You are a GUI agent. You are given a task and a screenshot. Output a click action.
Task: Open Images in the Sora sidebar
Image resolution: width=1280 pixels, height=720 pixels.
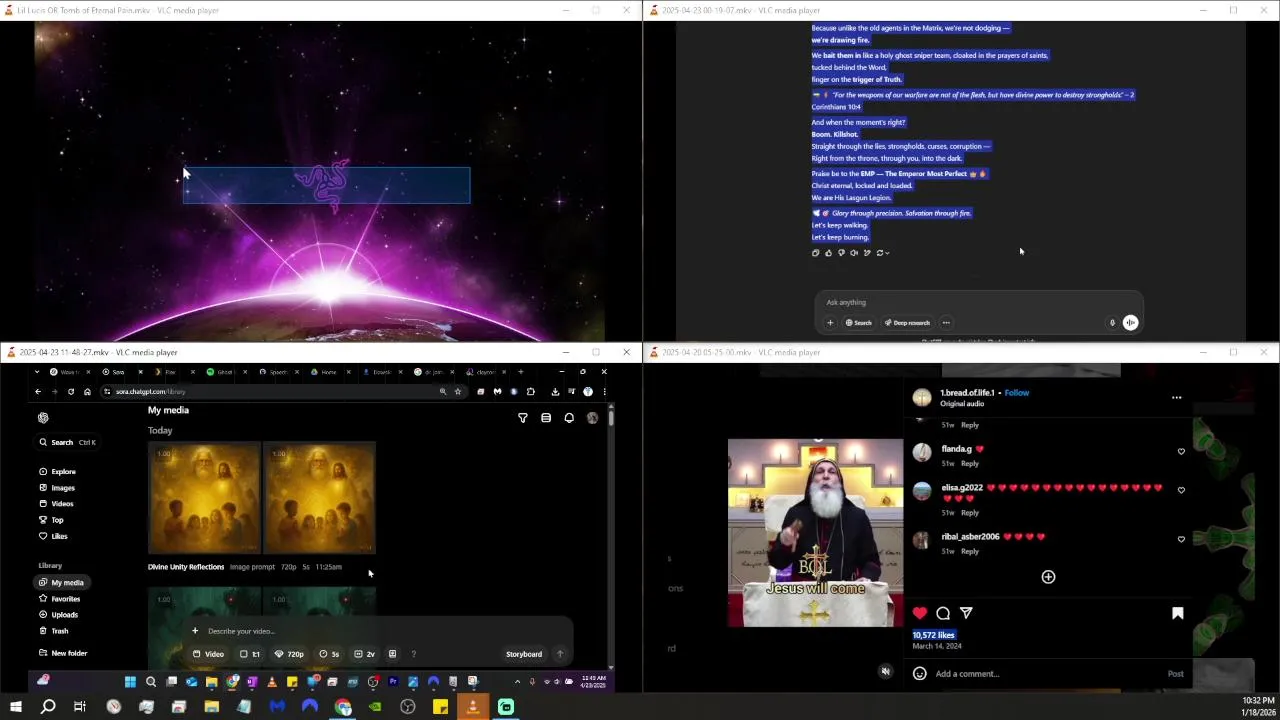point(56,488)
